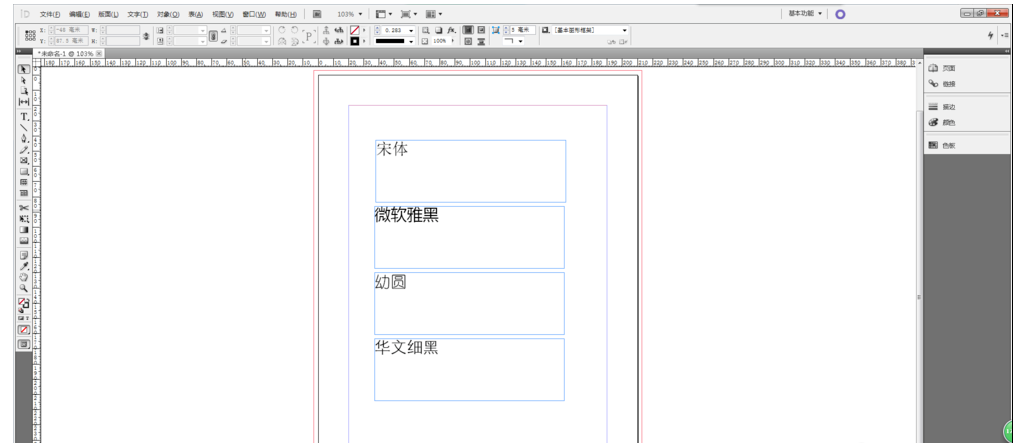Click the fill and stroke color swatch in toolbox
This screenshot has width=1029, height=443.
(24, 303)
